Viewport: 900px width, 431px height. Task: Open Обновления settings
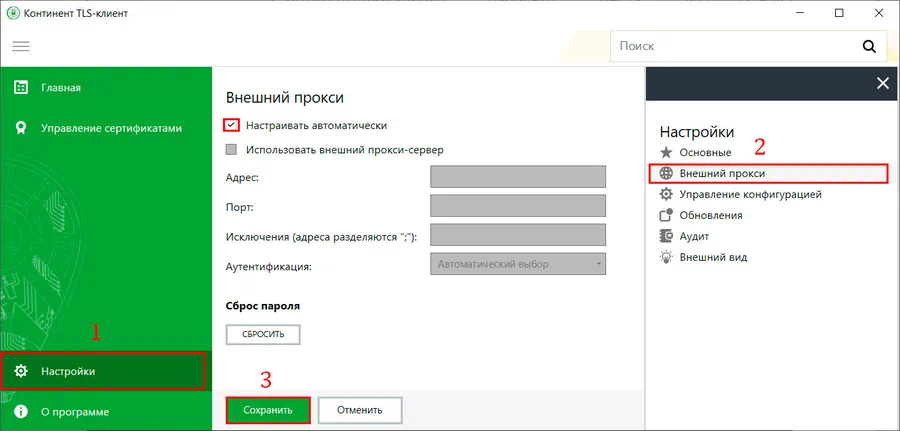711,215
